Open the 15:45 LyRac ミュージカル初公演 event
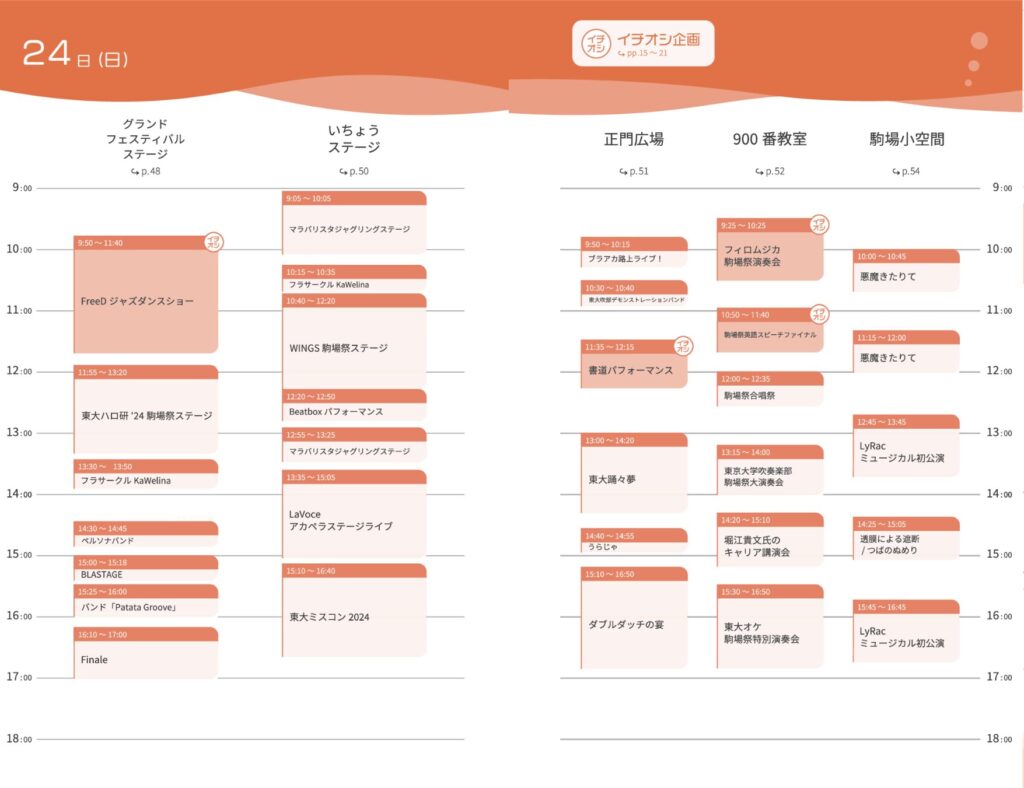Viewport: 1024px width, 788px height. (x=906, y=631)
